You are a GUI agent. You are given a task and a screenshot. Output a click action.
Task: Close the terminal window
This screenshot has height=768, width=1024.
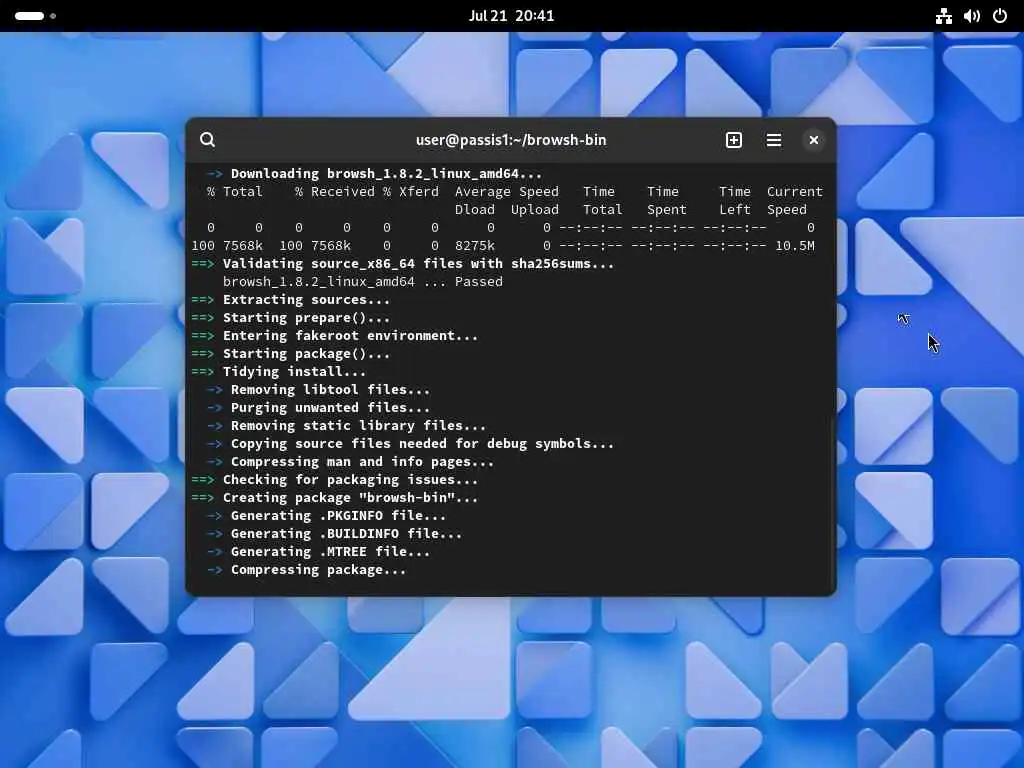(813, 140)
